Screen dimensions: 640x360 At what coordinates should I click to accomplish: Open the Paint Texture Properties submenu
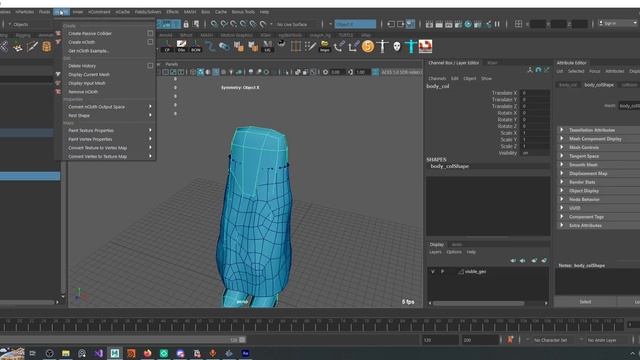tap(109, 131)
